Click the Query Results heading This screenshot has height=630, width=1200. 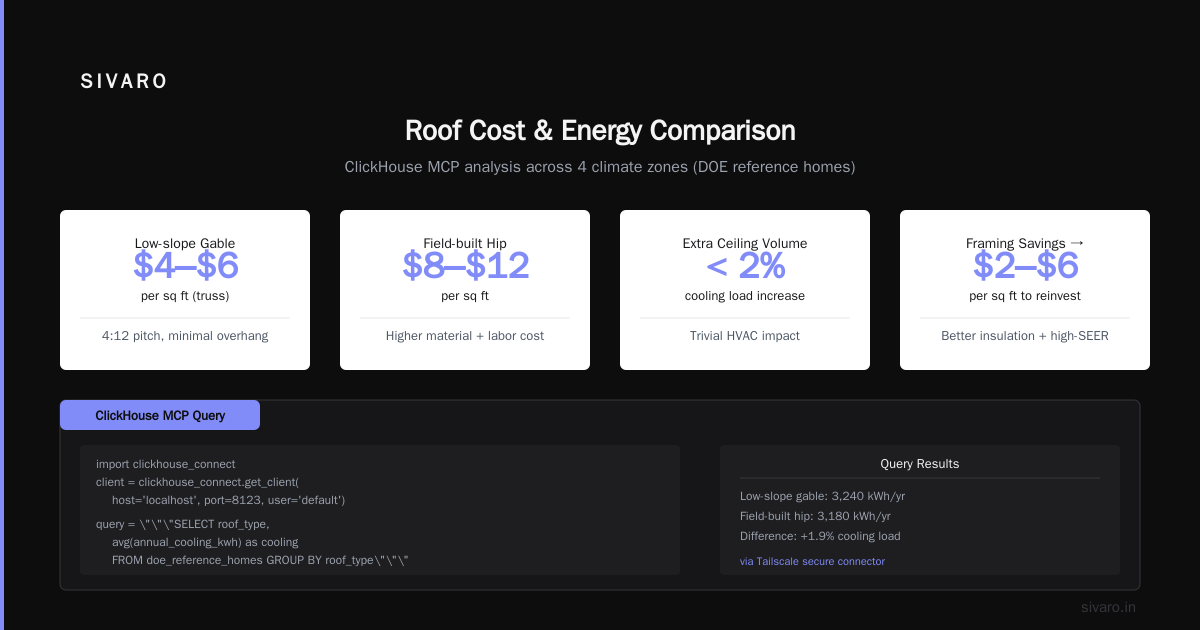[x=920, y=464]
